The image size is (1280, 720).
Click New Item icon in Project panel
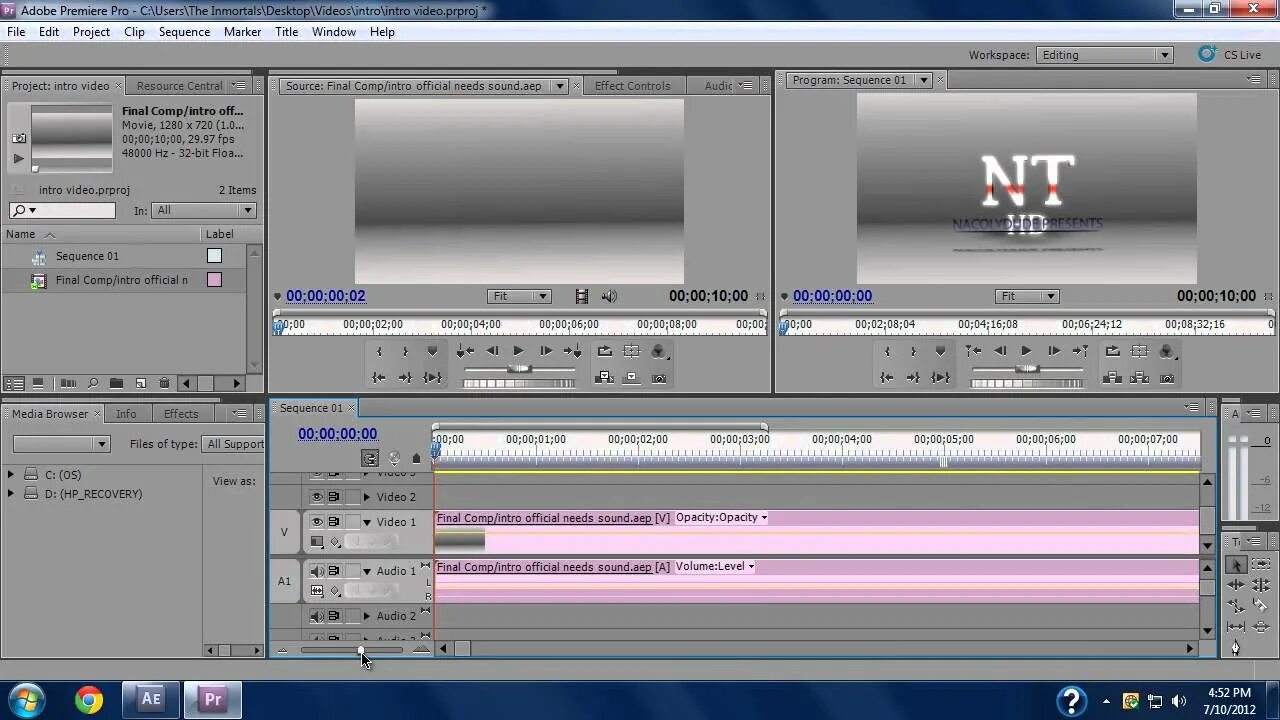click(x=140, y=383)
